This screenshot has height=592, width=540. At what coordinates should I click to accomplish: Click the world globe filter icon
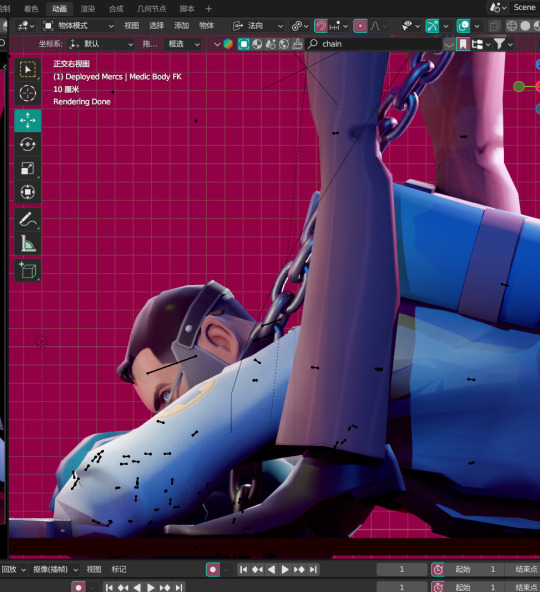point(284,44)
